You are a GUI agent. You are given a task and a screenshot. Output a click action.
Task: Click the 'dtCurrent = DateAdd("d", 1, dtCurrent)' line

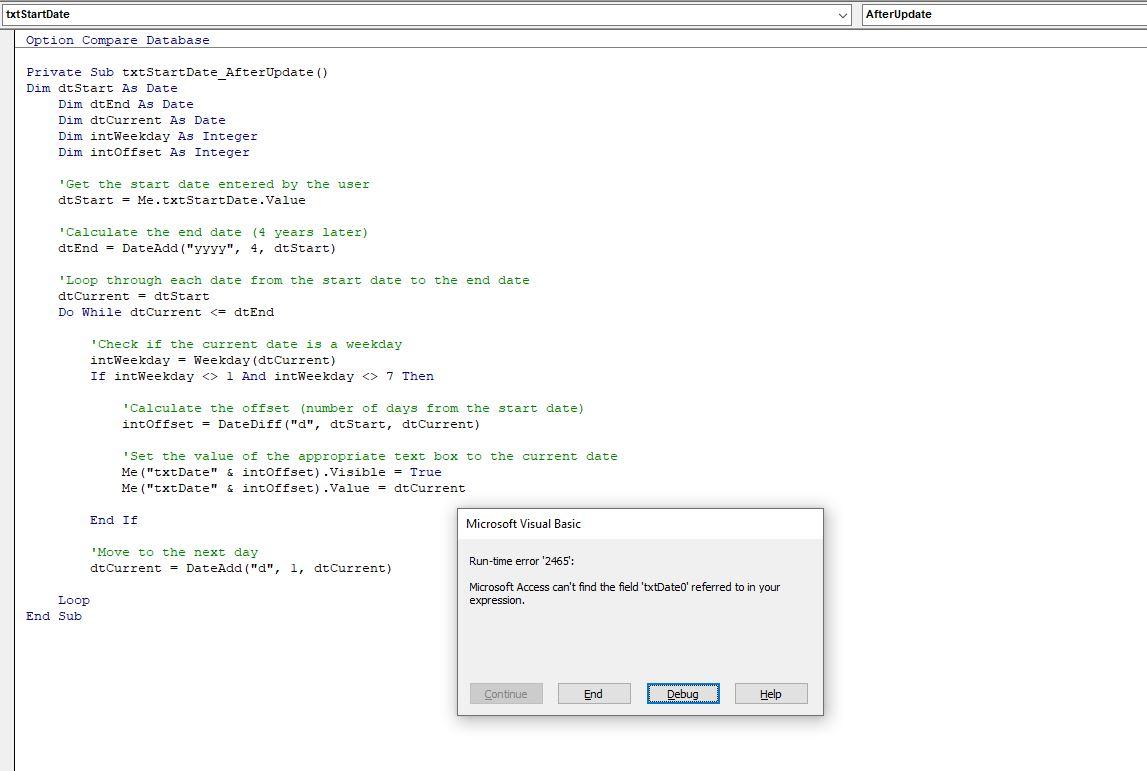(x=241, y=568)
